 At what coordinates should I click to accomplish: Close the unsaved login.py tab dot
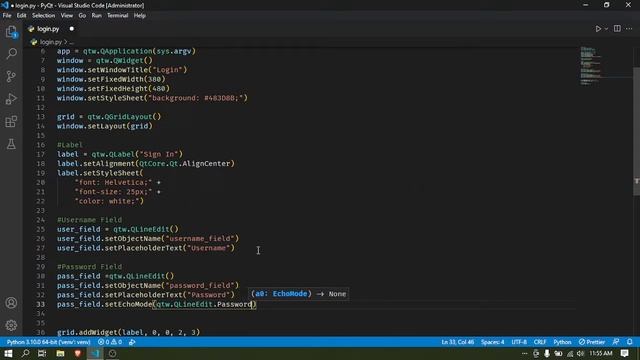pyautogui.click(x=72, y=29)
